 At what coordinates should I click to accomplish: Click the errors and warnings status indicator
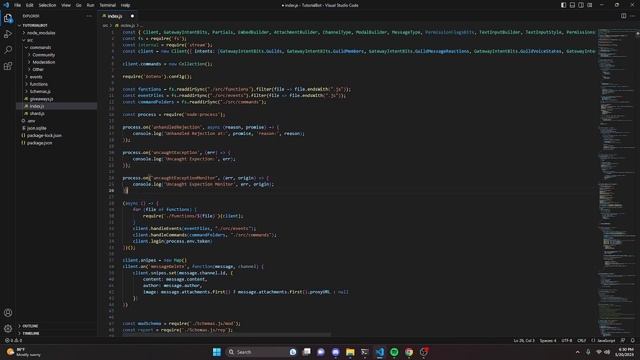13,340
